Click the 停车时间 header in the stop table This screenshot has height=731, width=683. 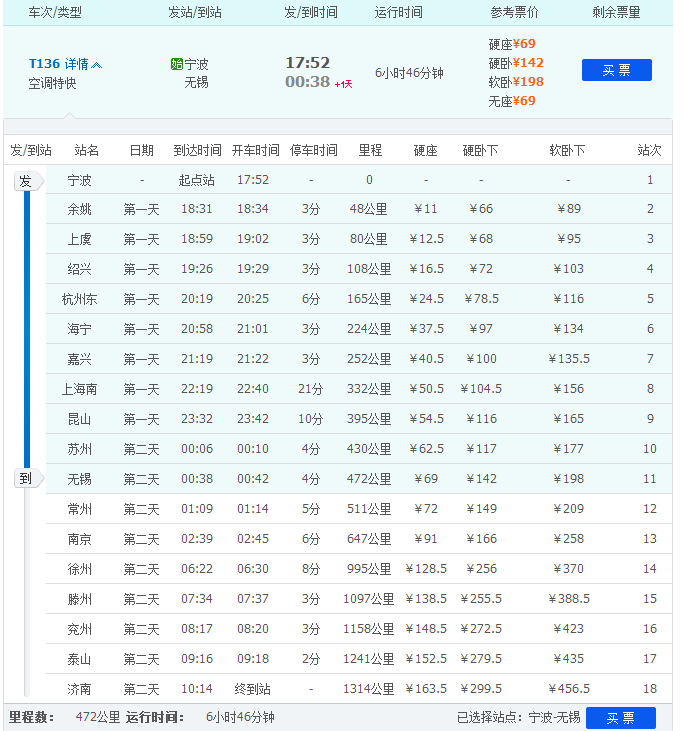click(313, 150)
